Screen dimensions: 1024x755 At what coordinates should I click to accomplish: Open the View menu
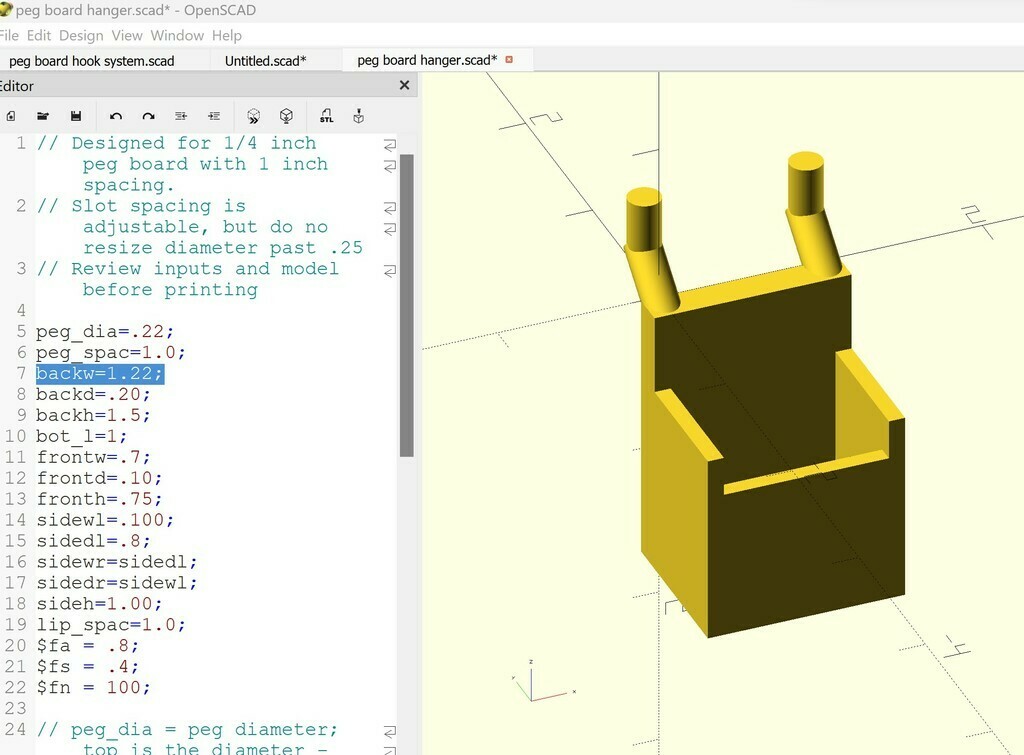[127, 36]
